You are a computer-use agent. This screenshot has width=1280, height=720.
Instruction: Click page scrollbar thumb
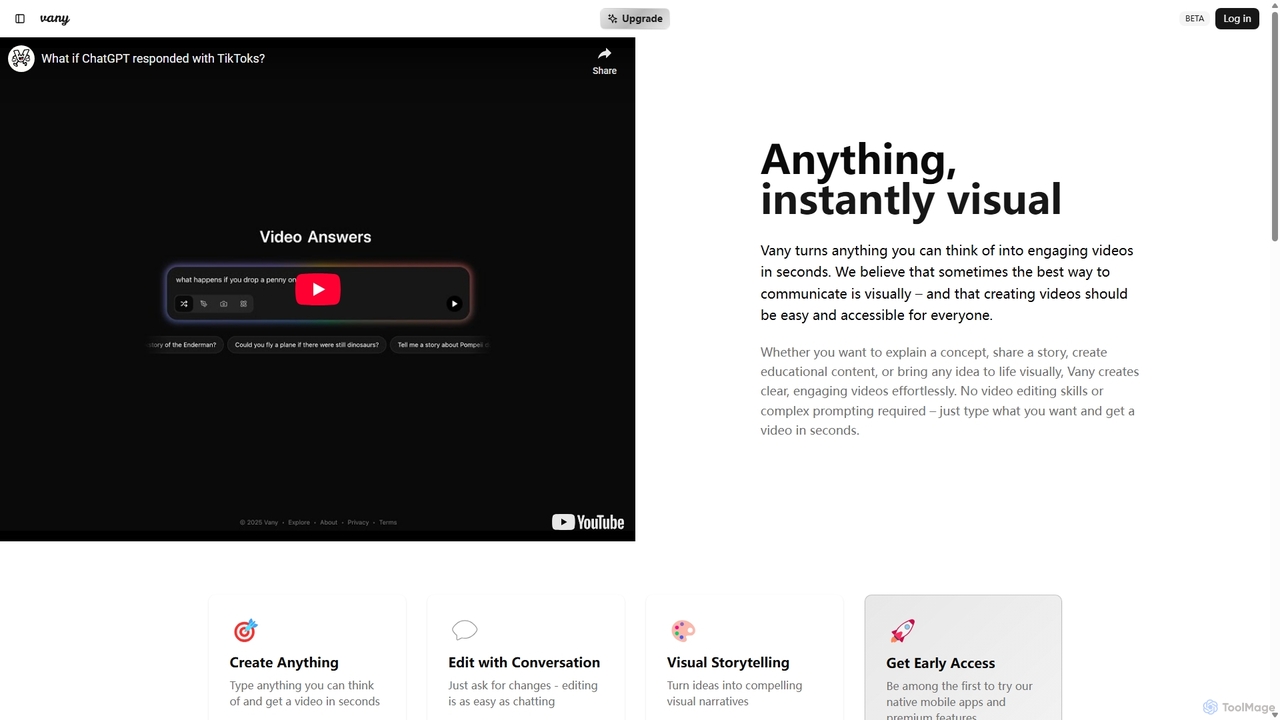coord(1274,126)
